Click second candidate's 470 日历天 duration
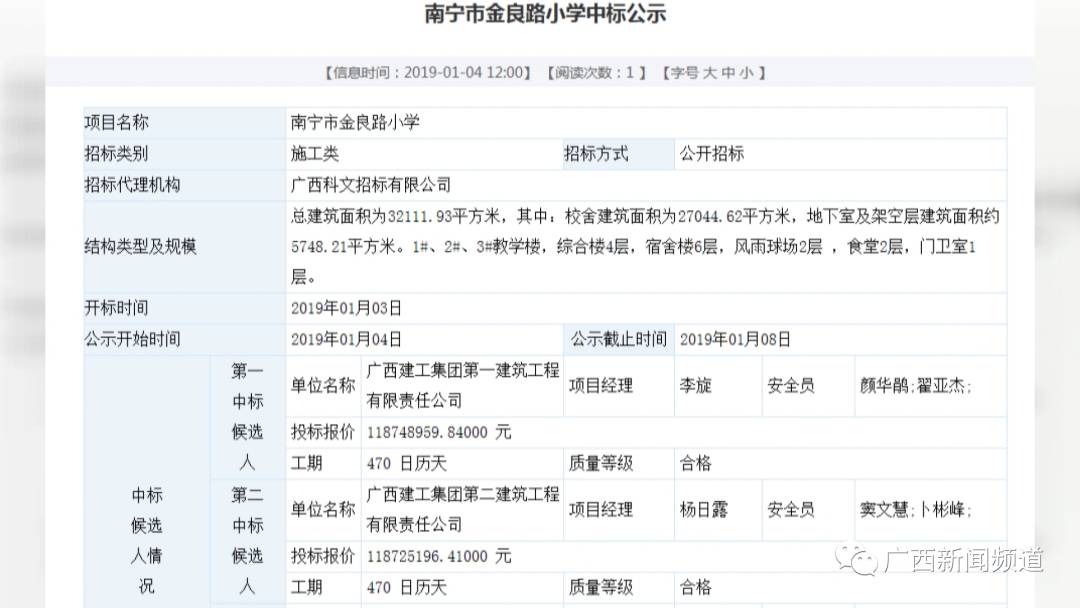This screenshot has width=1080, height=608. pyautogui.click(x=406, y=587)
